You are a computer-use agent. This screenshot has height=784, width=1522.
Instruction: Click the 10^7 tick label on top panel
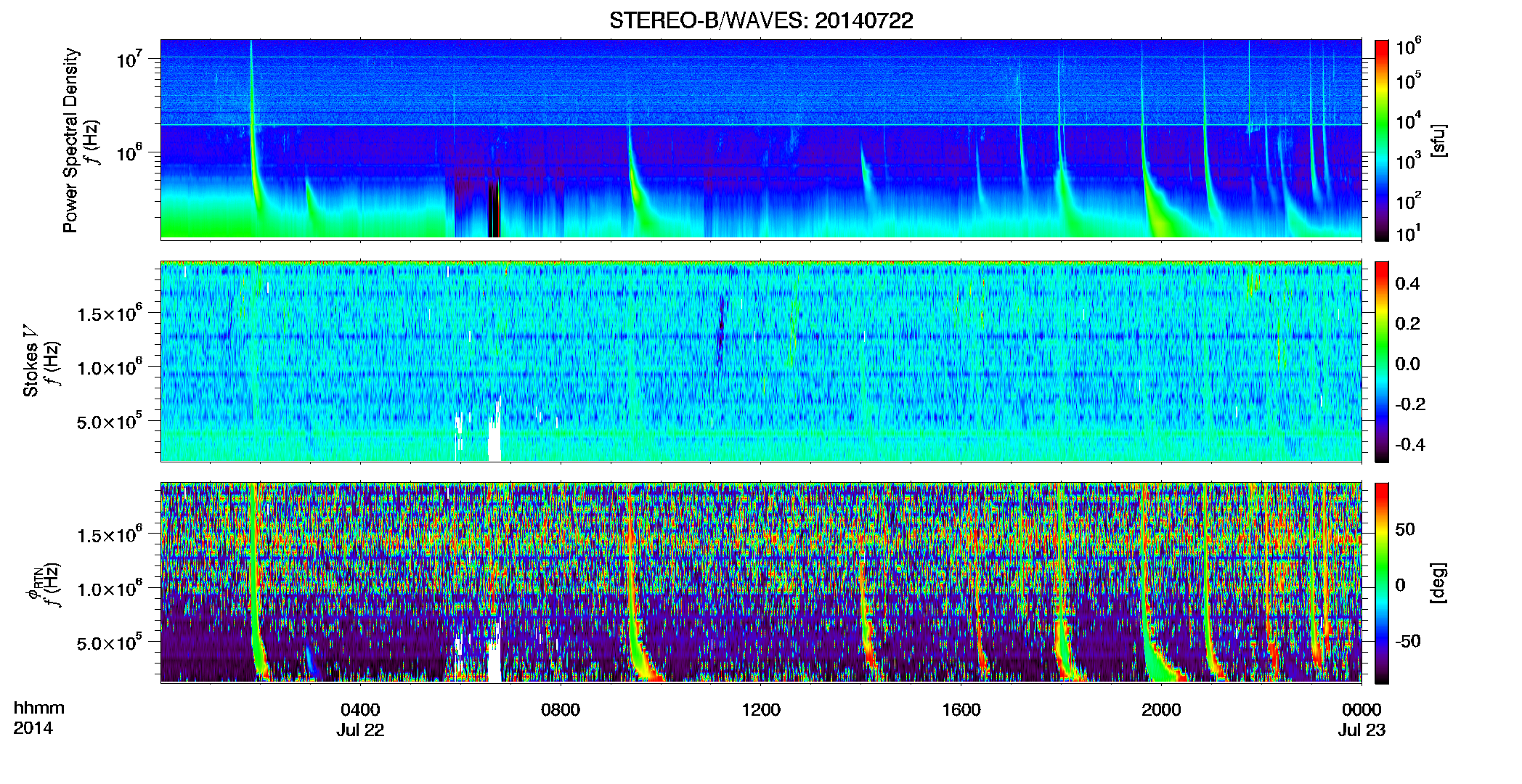(129, 60)
